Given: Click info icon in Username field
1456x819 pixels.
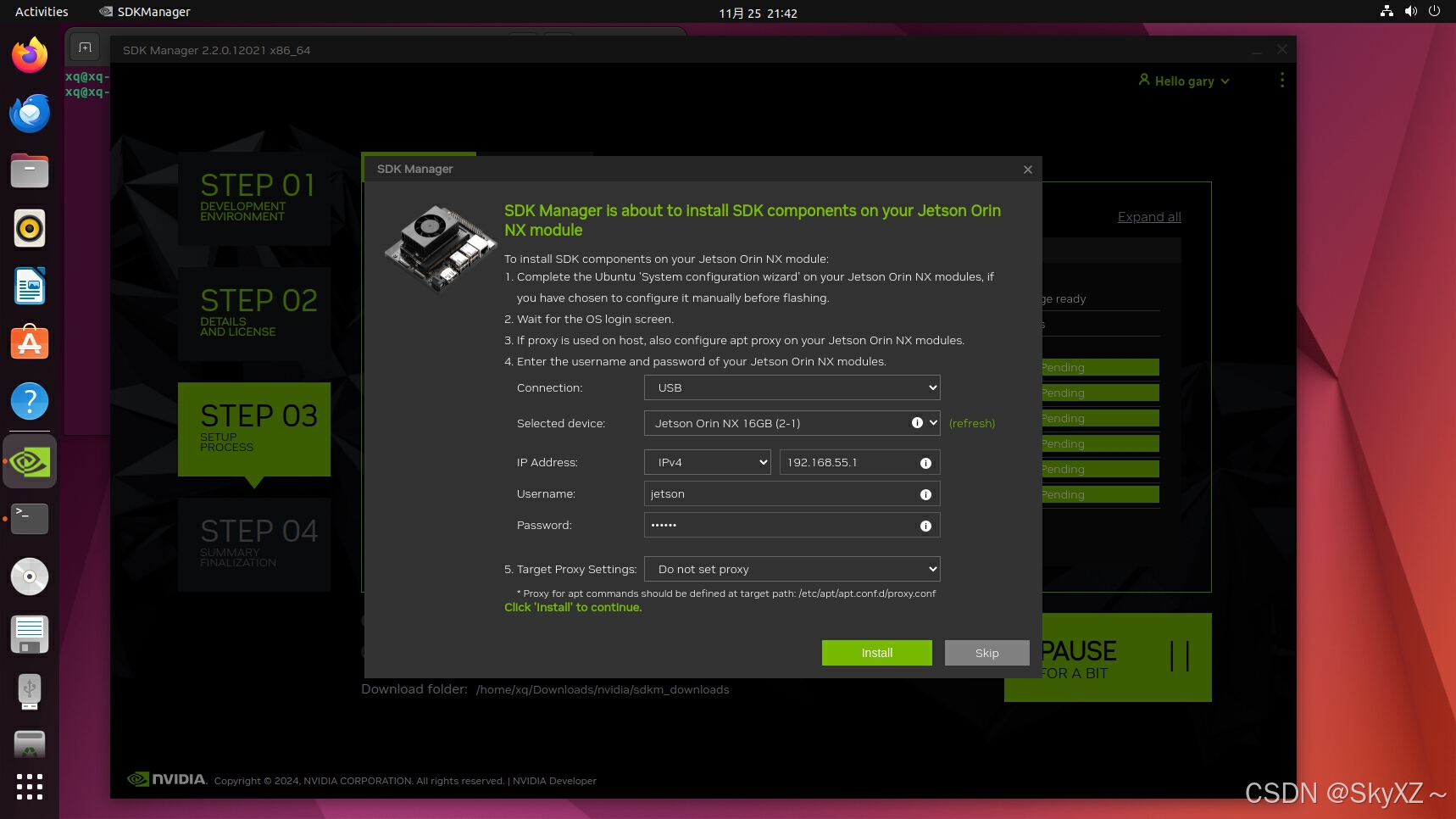Looking at the screenshot, I should pyautogui.click(x=925, y=494).
